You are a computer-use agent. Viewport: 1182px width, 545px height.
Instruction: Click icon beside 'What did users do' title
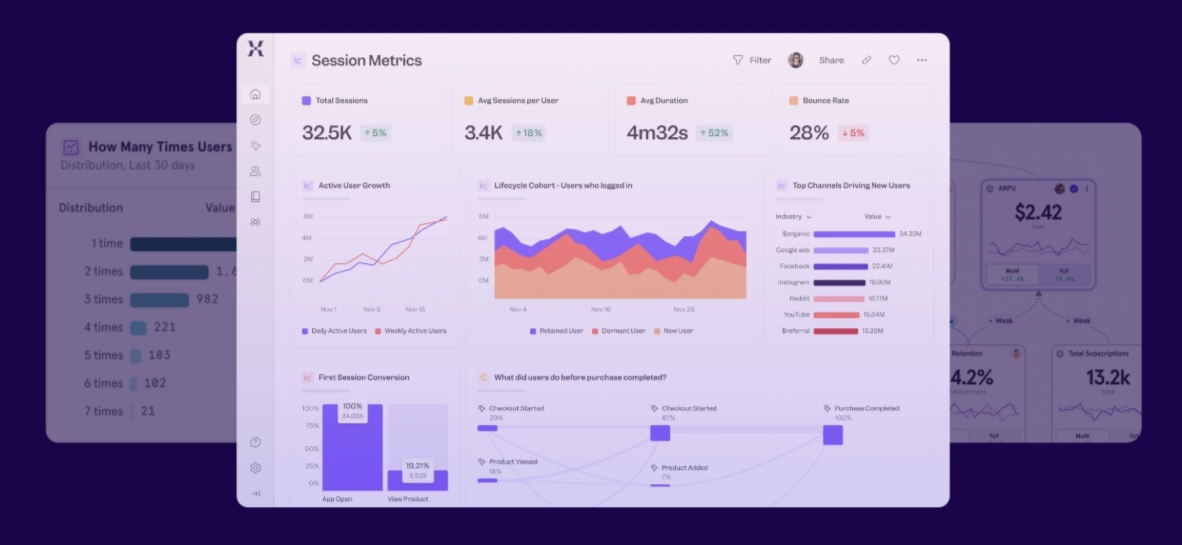pos(483,378)
